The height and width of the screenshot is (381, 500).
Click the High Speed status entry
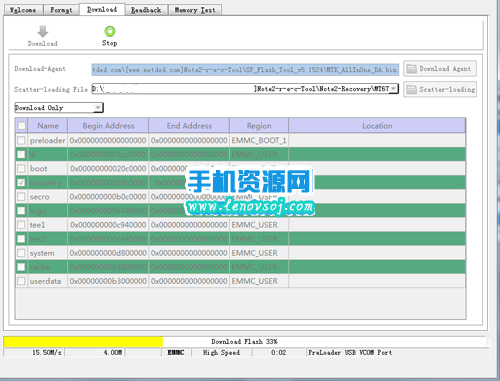221,352
